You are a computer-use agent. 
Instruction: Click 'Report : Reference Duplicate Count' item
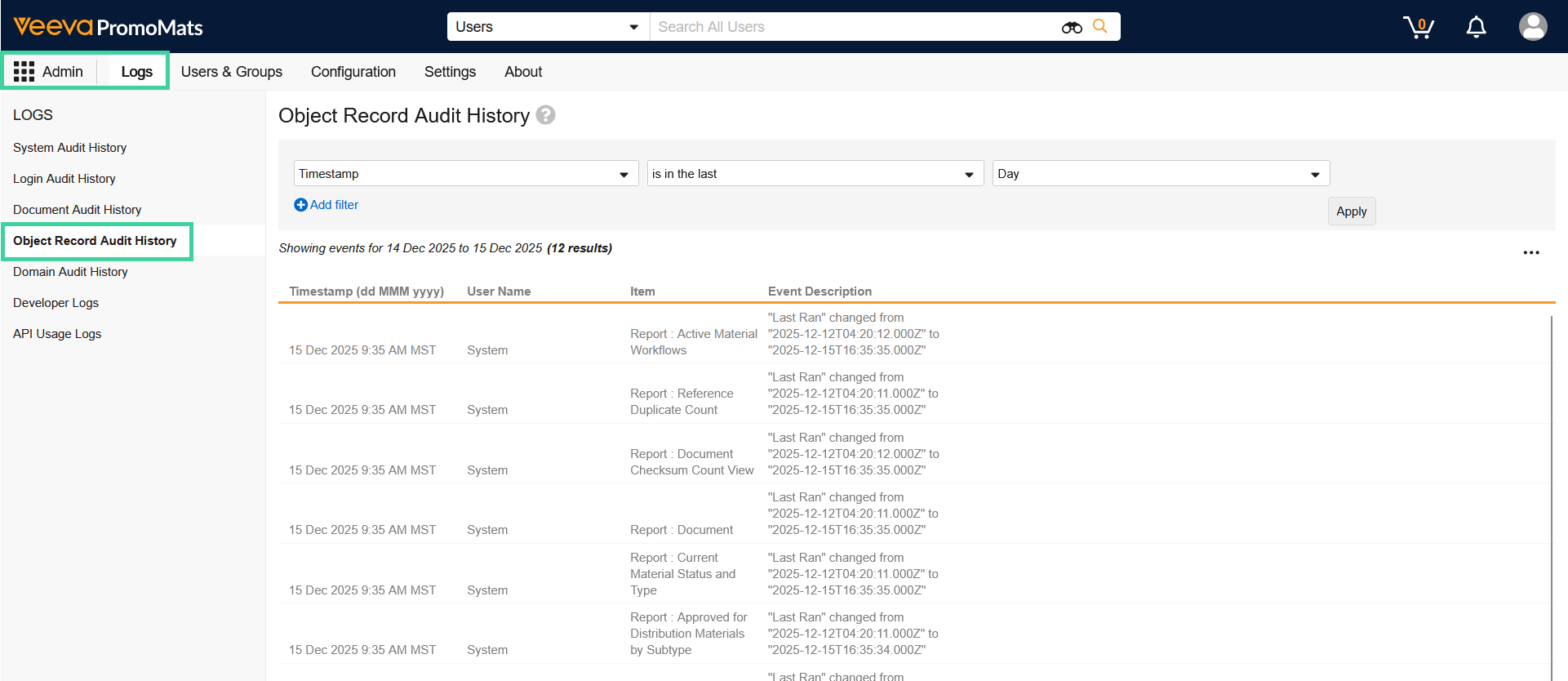[682, 402]
